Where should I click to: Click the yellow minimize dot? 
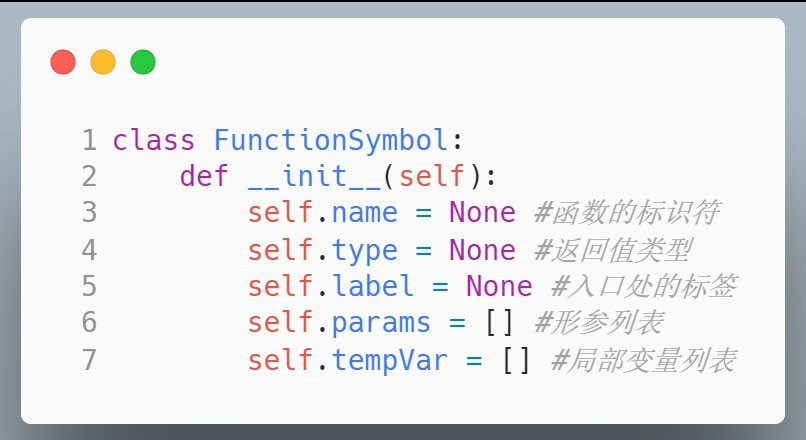pos(103,62)
